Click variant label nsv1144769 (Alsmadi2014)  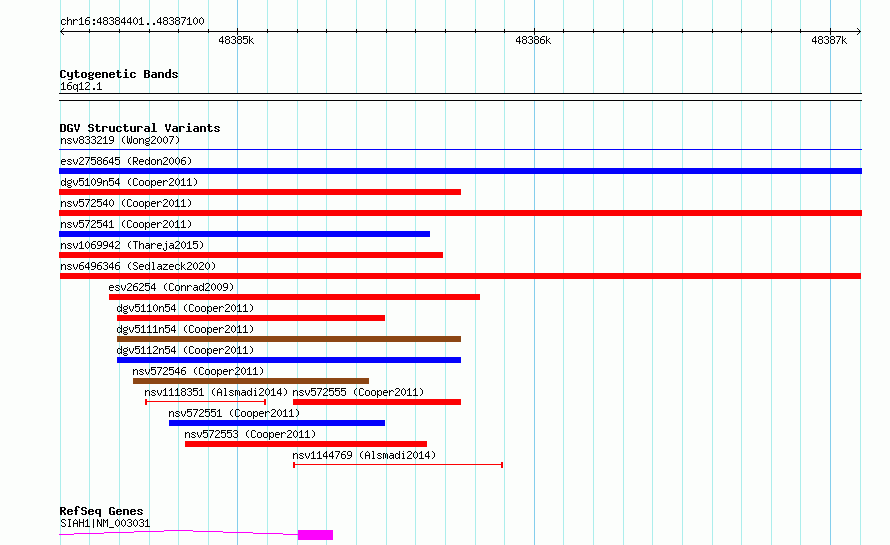[x=364, y=455]
